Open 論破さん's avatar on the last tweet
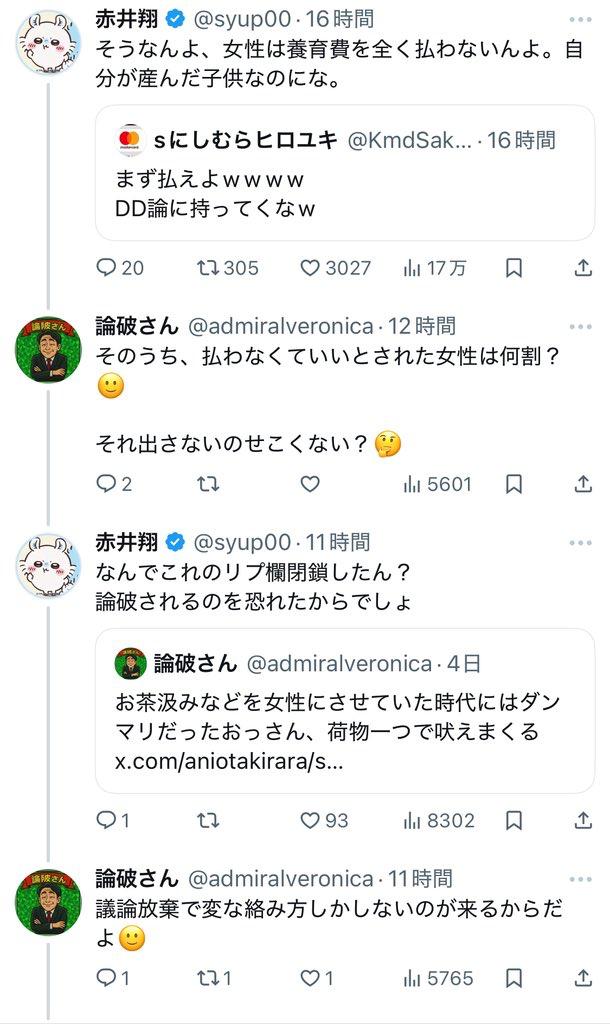Screen dimensions: 610x1024 click(x=48, y=901)
